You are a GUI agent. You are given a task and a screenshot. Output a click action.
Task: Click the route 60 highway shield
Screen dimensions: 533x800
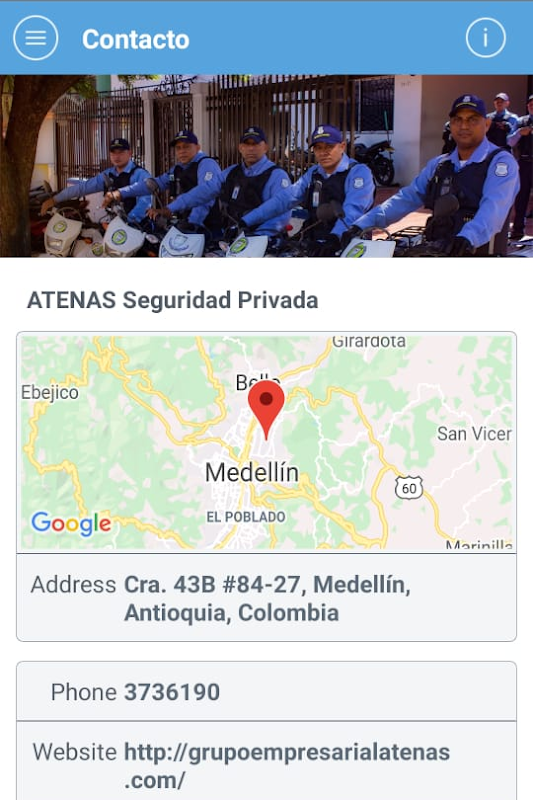409,488
